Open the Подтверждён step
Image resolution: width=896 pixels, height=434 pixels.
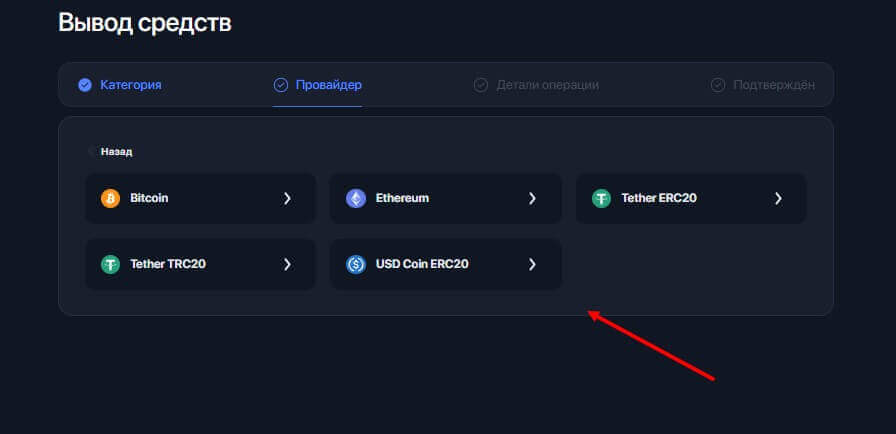pos(773,85)
